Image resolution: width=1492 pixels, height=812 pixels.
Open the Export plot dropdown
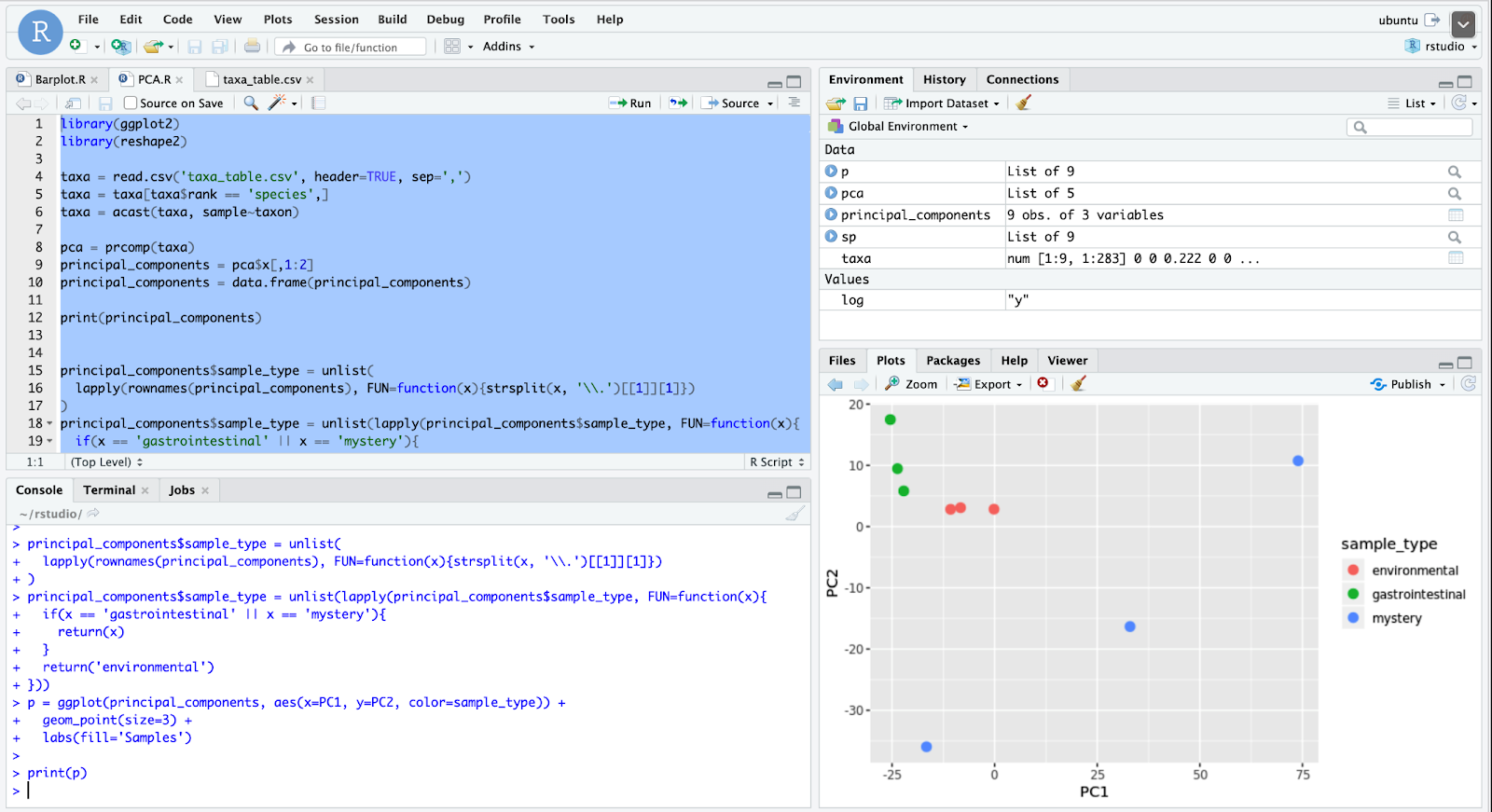click(988, 384)
